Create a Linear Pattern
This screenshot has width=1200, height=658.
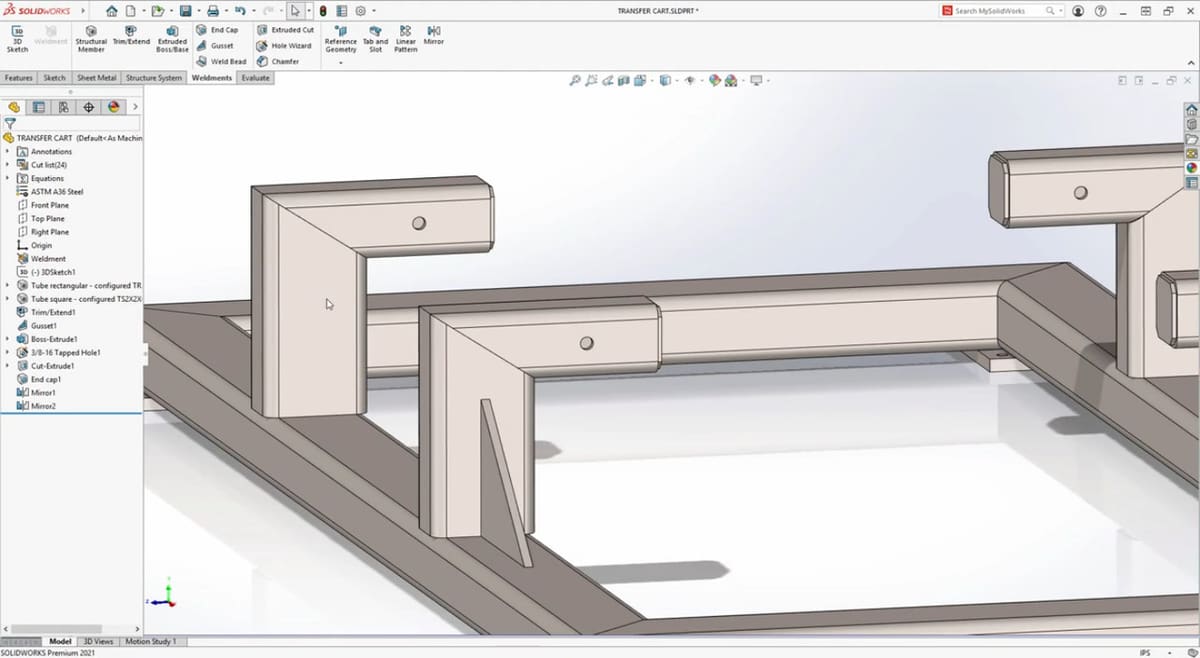(x=405, y=39)
